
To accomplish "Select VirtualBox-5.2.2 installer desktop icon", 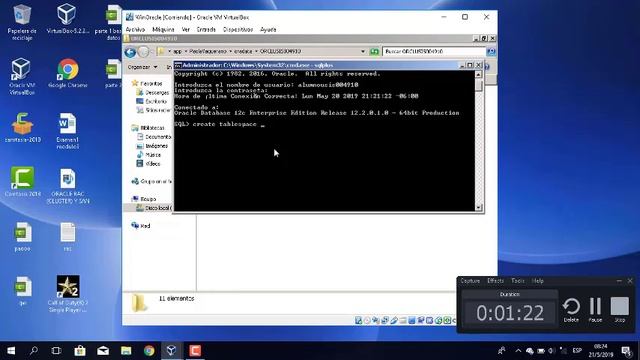I will pyautogui.click(x=67, y=19).
